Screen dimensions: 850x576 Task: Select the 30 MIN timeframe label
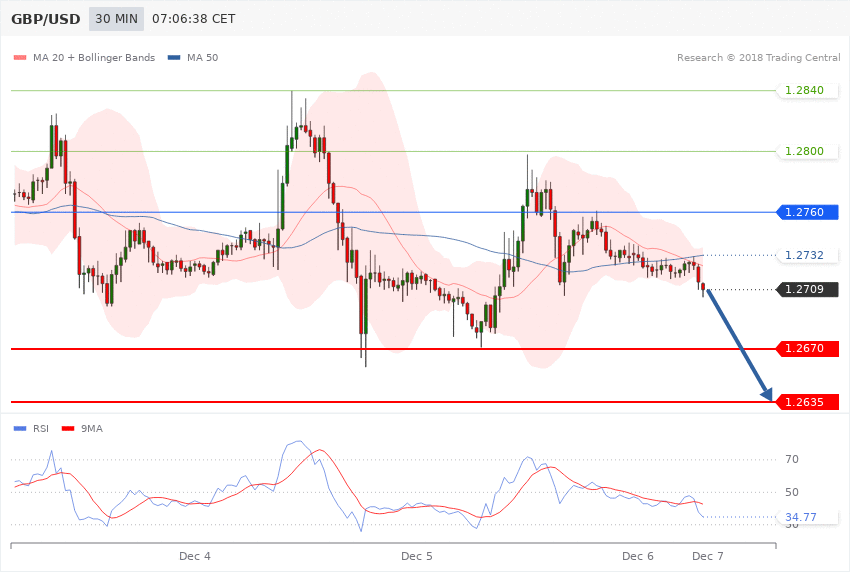(117, 19)
